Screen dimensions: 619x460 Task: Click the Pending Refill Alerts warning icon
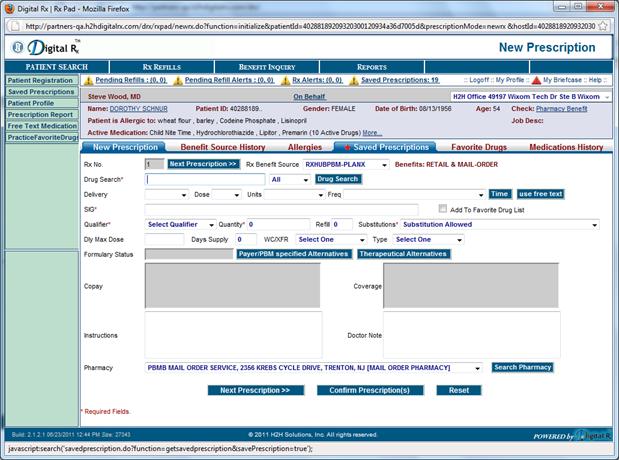[178, 80]
